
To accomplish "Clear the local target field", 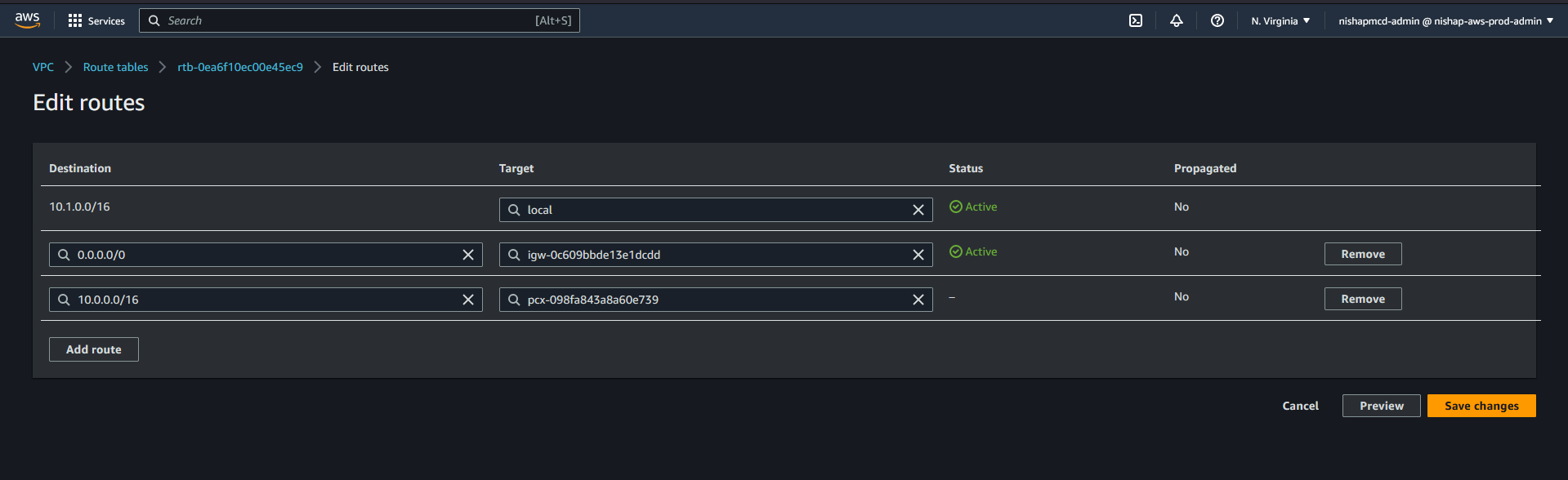I will pyautogui.click(x=918, y=210).
